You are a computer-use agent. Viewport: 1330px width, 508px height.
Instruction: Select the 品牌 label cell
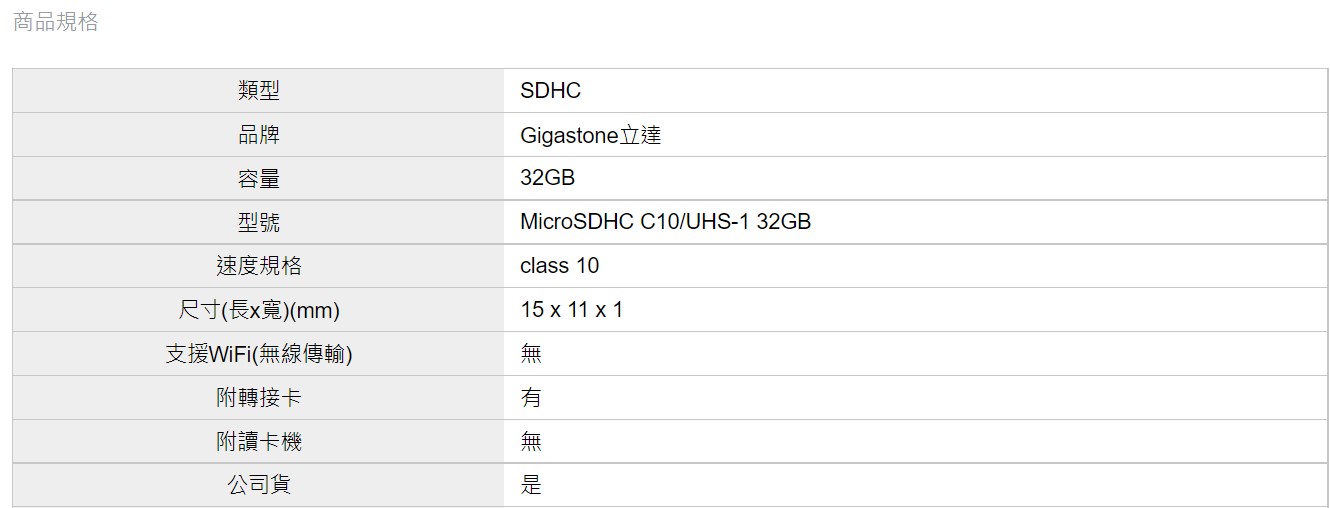tap(259, 135)
